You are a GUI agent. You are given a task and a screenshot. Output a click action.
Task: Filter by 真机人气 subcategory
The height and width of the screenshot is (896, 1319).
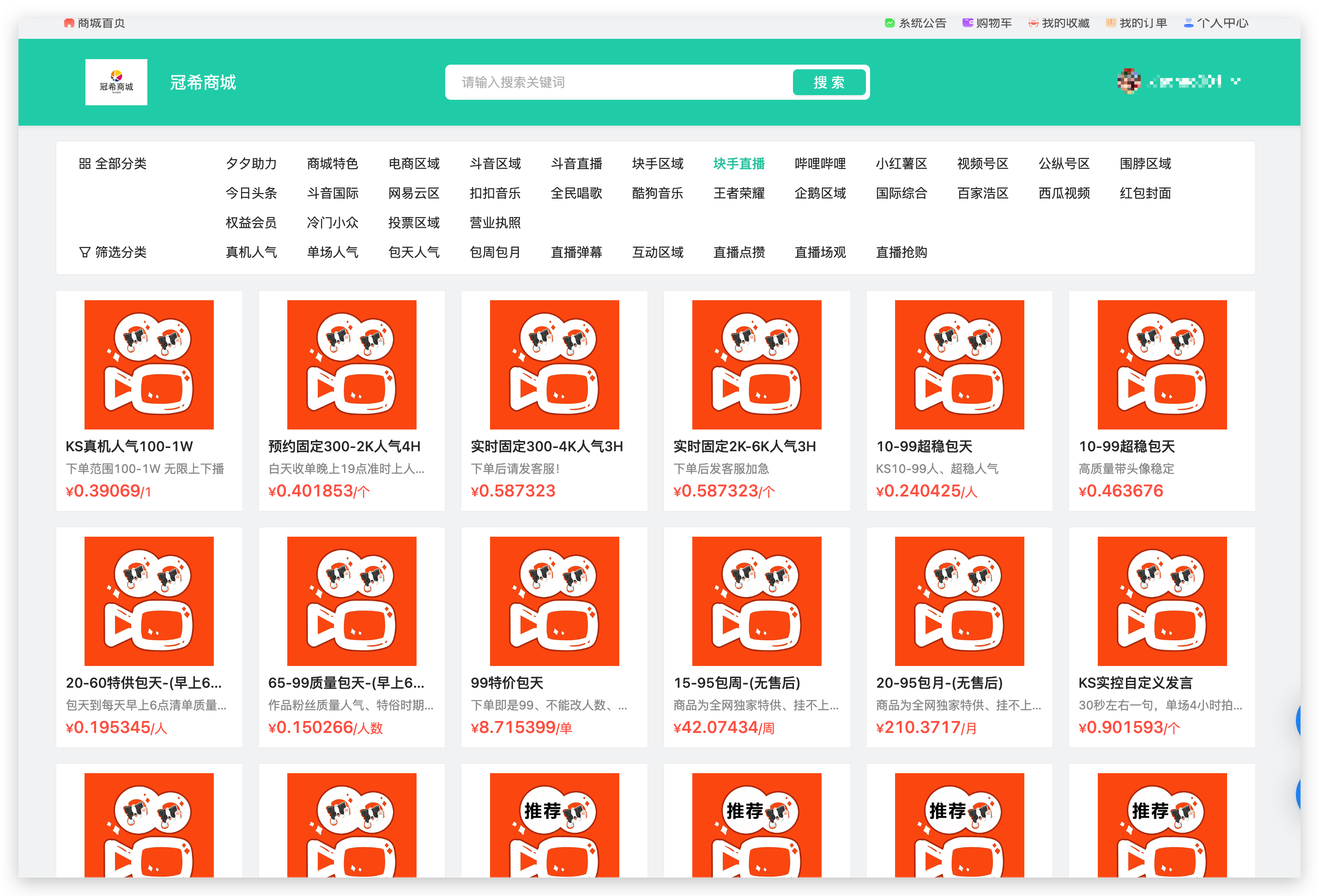pos(251,253)
